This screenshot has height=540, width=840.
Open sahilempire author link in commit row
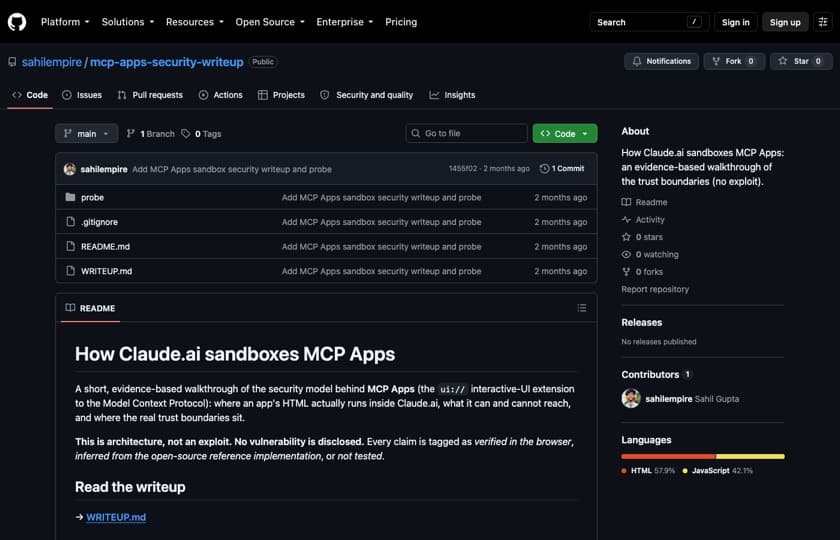click(104, 169)
